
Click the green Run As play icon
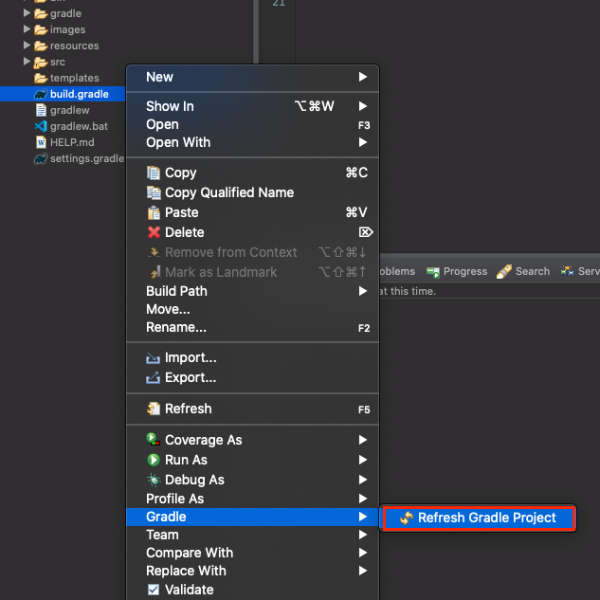coord(153,460)
